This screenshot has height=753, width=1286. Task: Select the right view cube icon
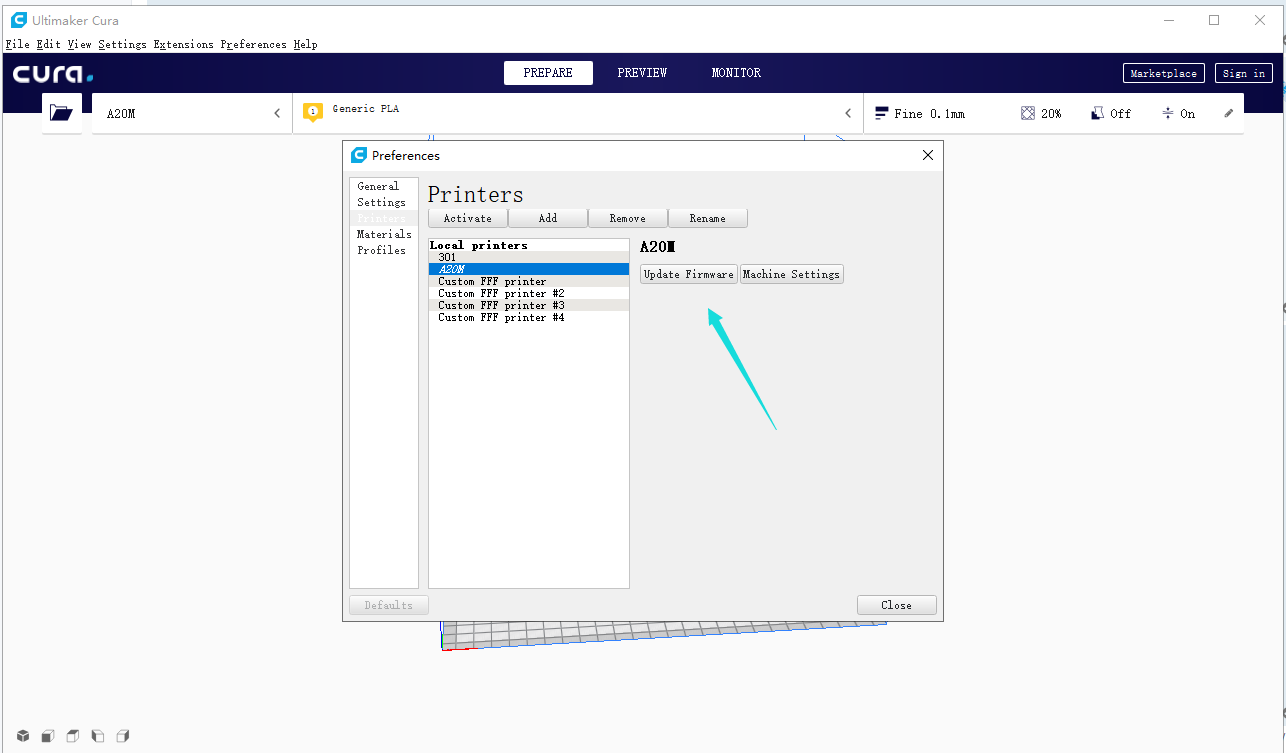click(123, 736)
